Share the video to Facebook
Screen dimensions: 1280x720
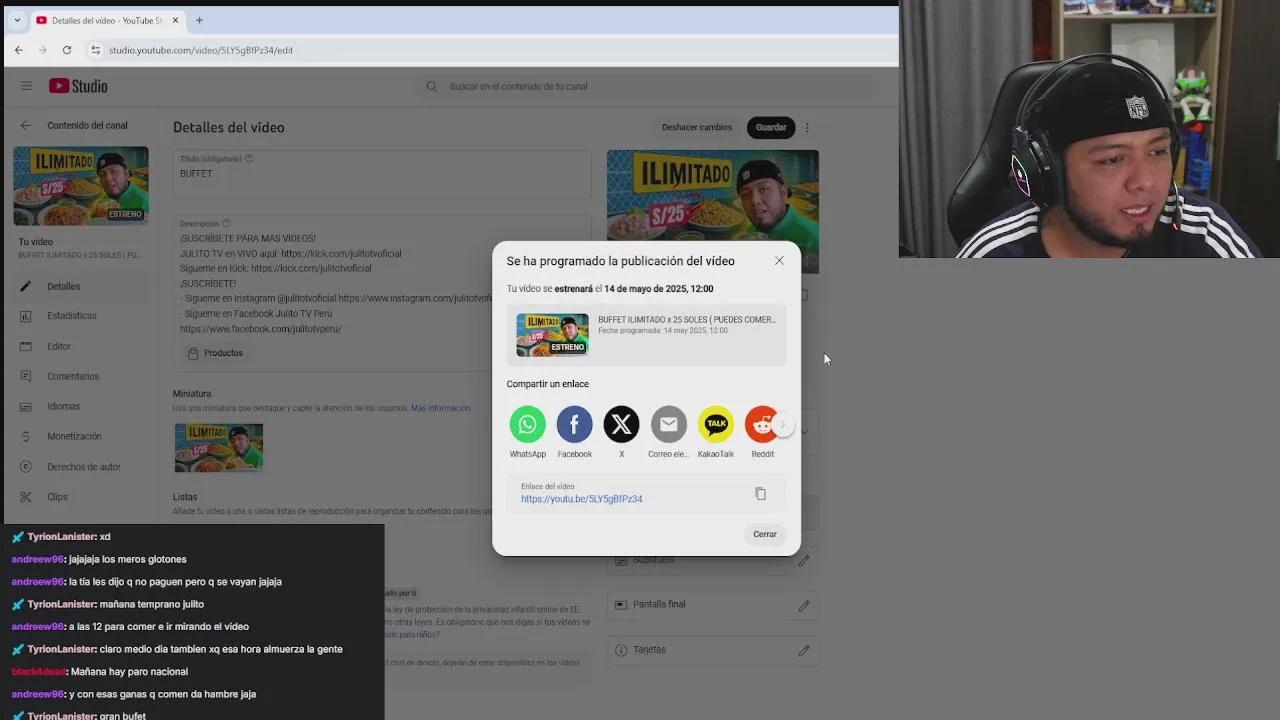574,424
